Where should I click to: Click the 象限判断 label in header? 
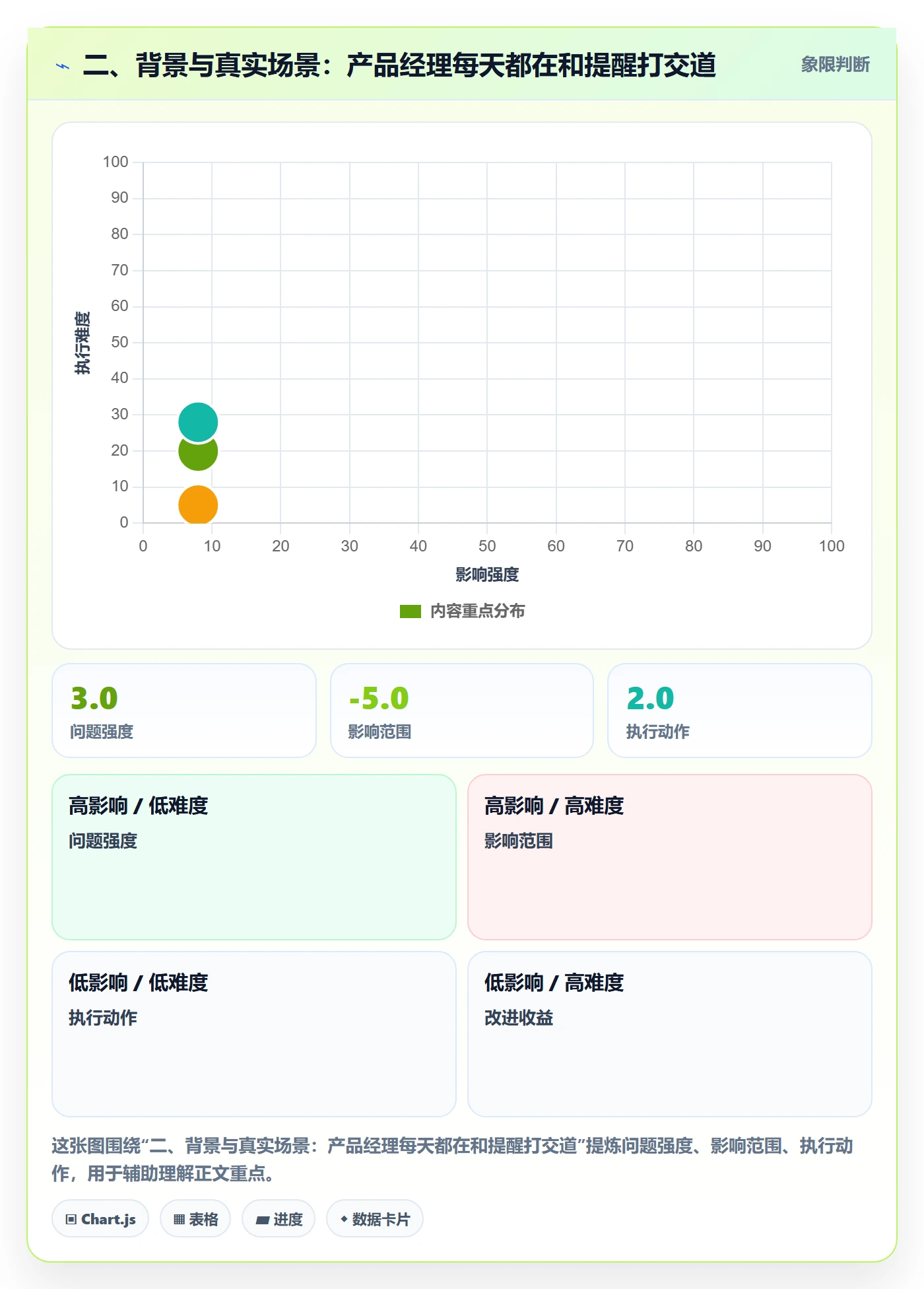[x=835, y=65]
